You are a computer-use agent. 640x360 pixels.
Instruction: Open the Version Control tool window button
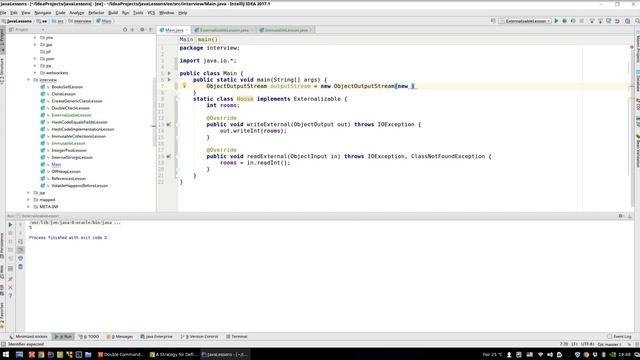pyautogui.click(x=200, y=336)
